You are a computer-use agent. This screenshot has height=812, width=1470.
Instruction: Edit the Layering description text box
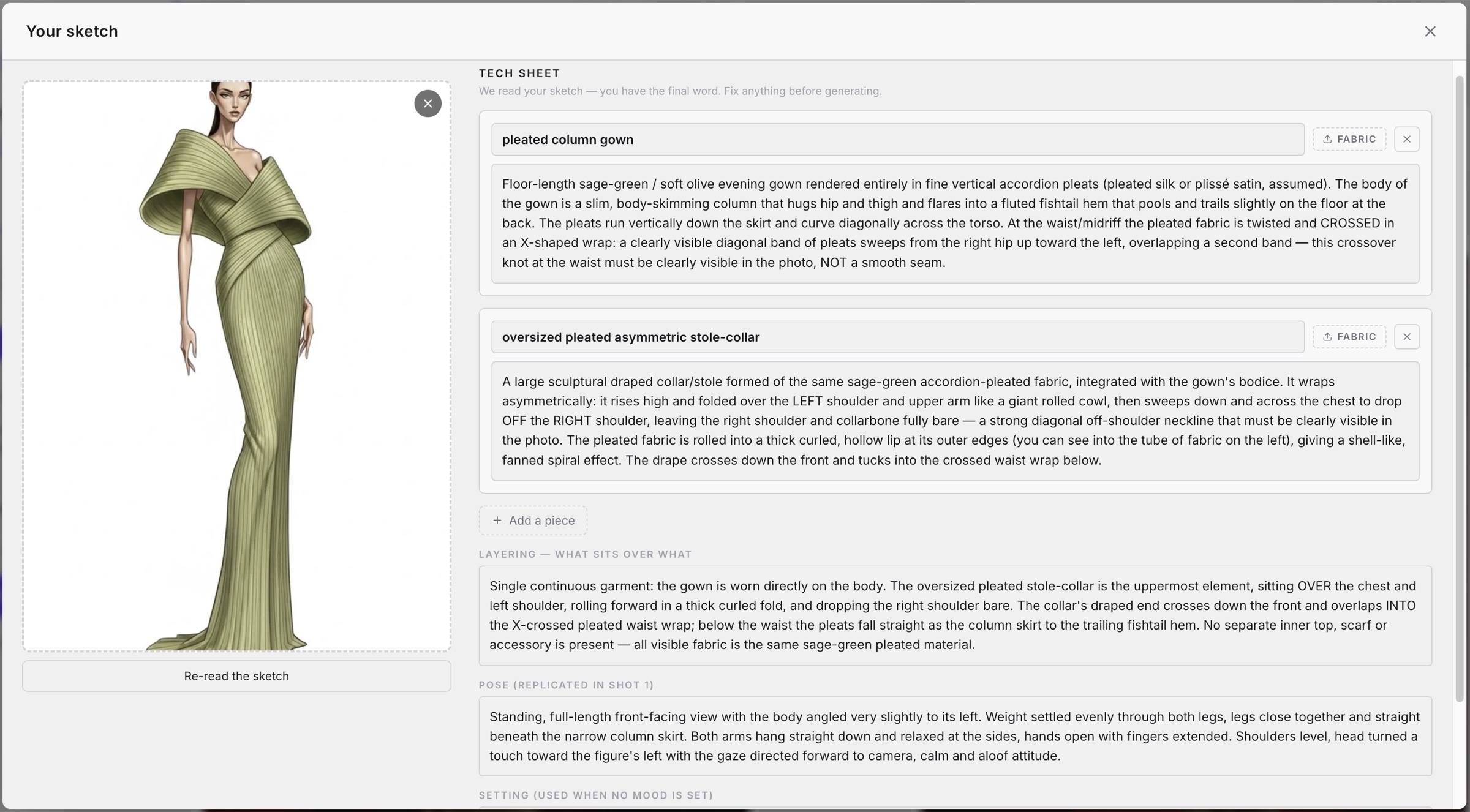[955, 615]
